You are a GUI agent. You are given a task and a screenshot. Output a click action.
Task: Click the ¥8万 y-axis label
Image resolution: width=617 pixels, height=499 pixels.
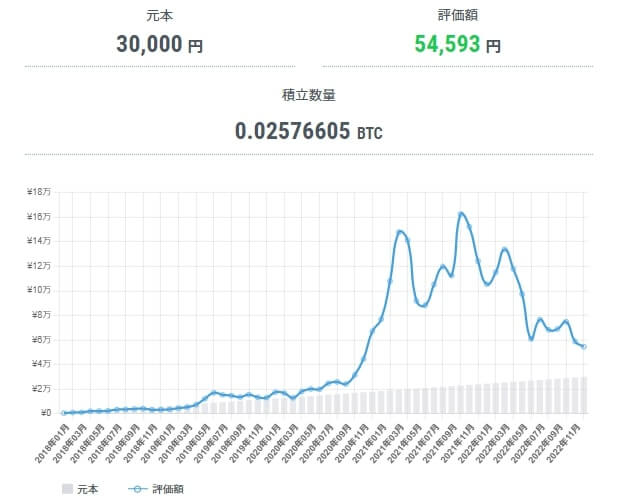point(41,315)
